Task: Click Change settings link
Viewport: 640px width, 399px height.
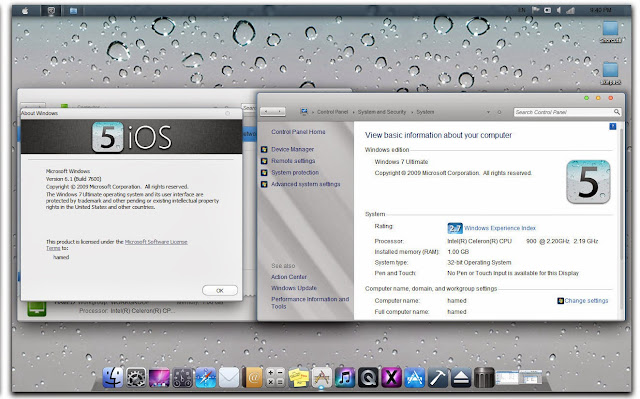Action: pyautogui.click(x=586, y=301)
